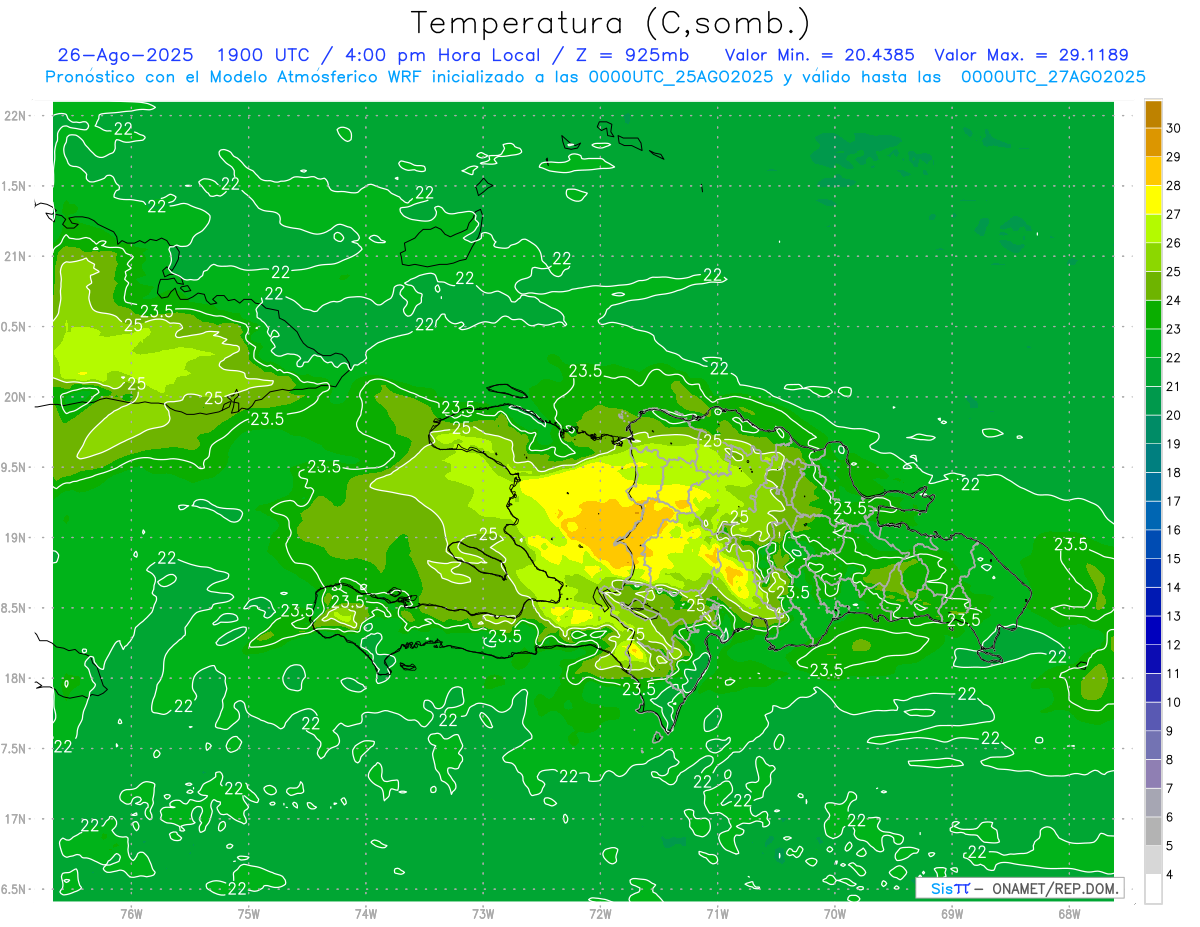
Task: Click the '17N' latitude axis label
Action: pyautogui.click(x=16, y=819)
